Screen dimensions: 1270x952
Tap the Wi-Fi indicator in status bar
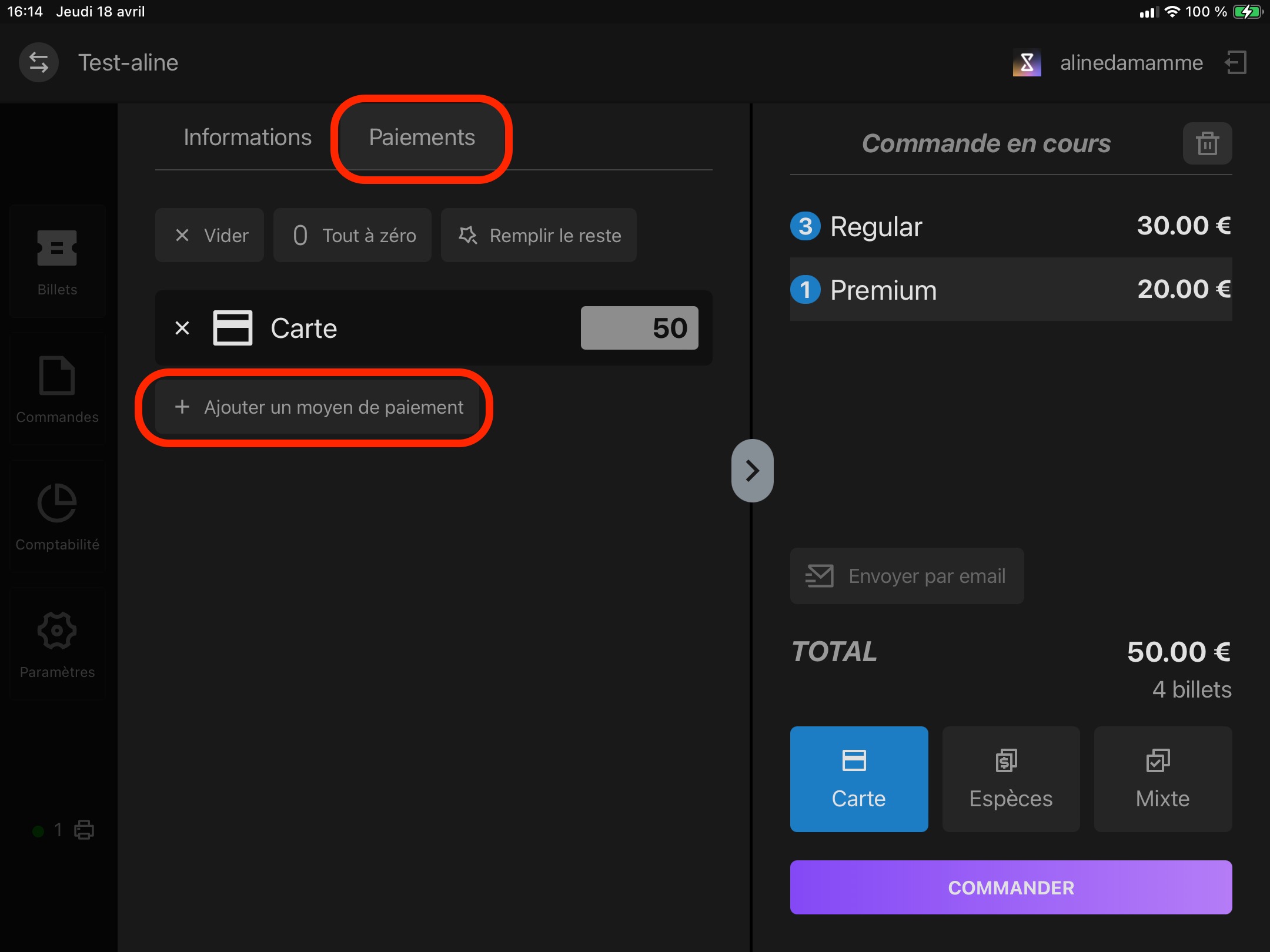point(1172,12)
